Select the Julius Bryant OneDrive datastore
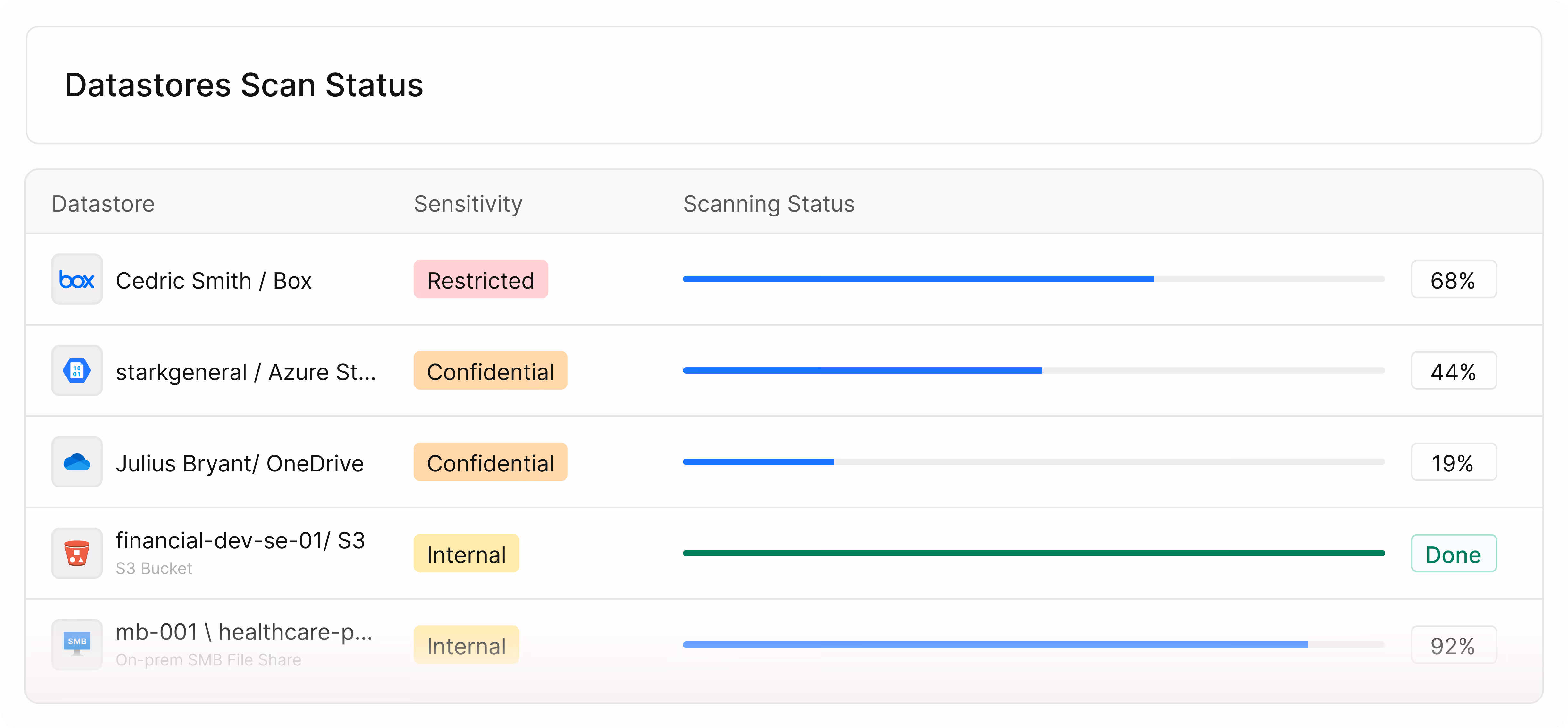The image size is (1568, 728). pos(239,463)
